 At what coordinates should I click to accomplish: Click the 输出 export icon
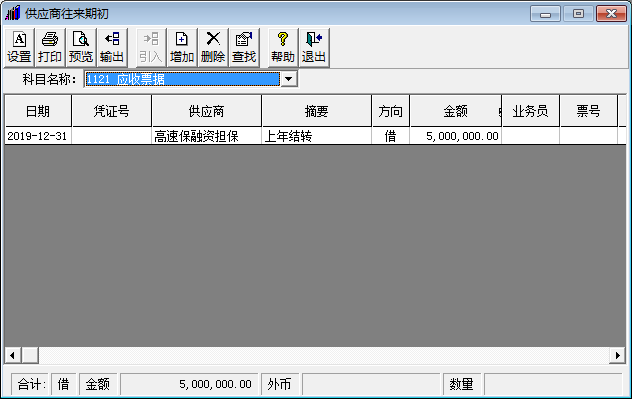(112, 48)
